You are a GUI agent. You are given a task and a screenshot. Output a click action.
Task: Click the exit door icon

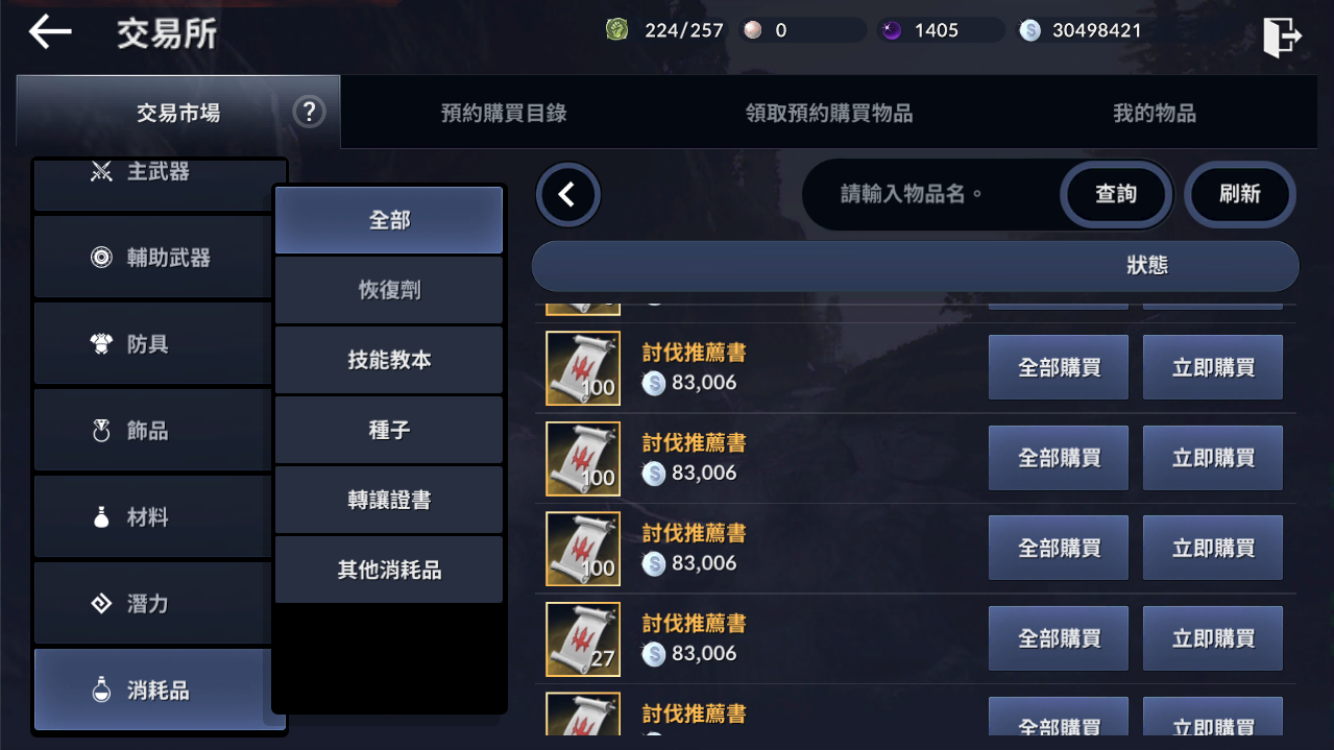[x=1281, y=38]
